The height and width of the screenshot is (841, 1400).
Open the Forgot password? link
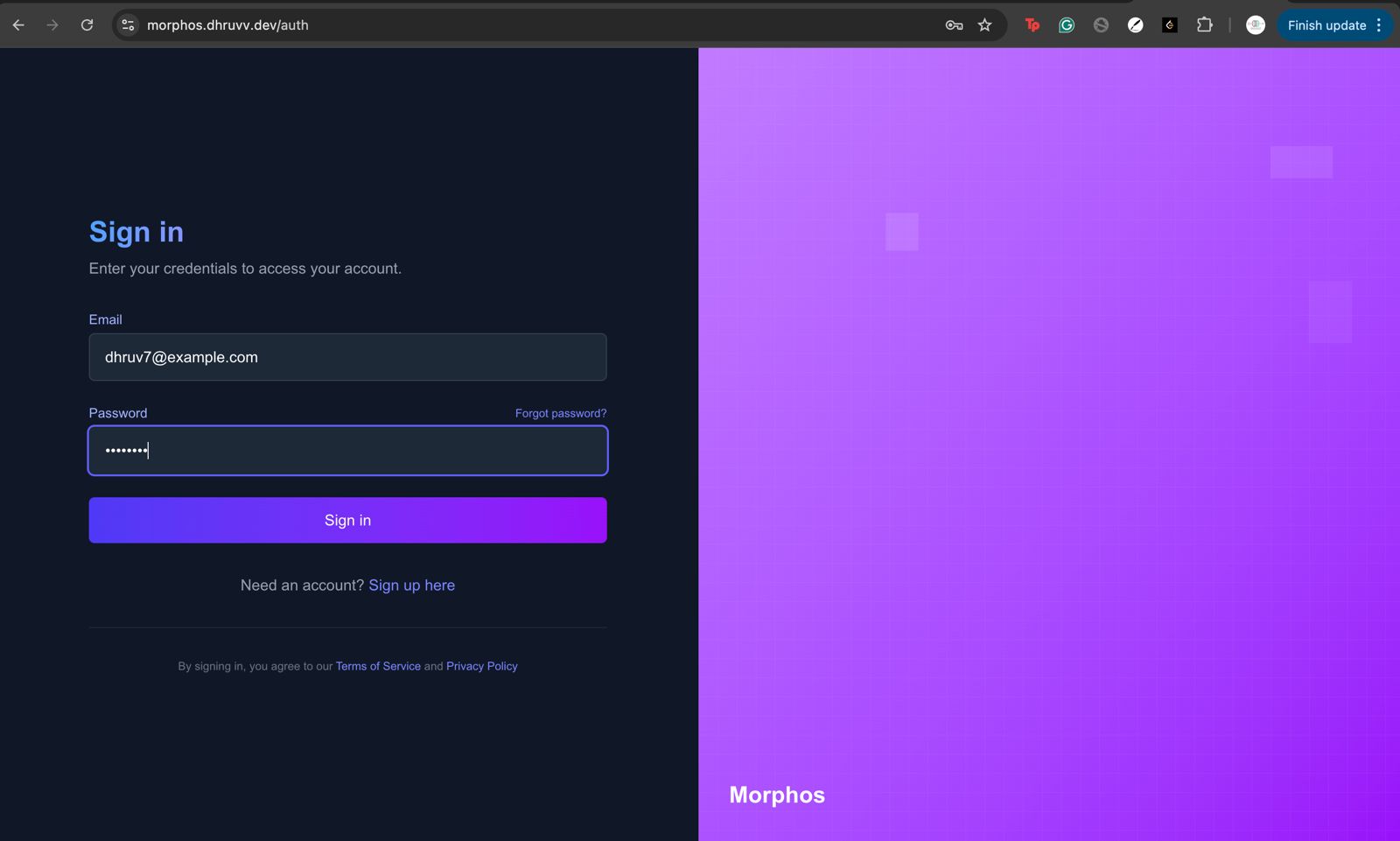[561, 413]
